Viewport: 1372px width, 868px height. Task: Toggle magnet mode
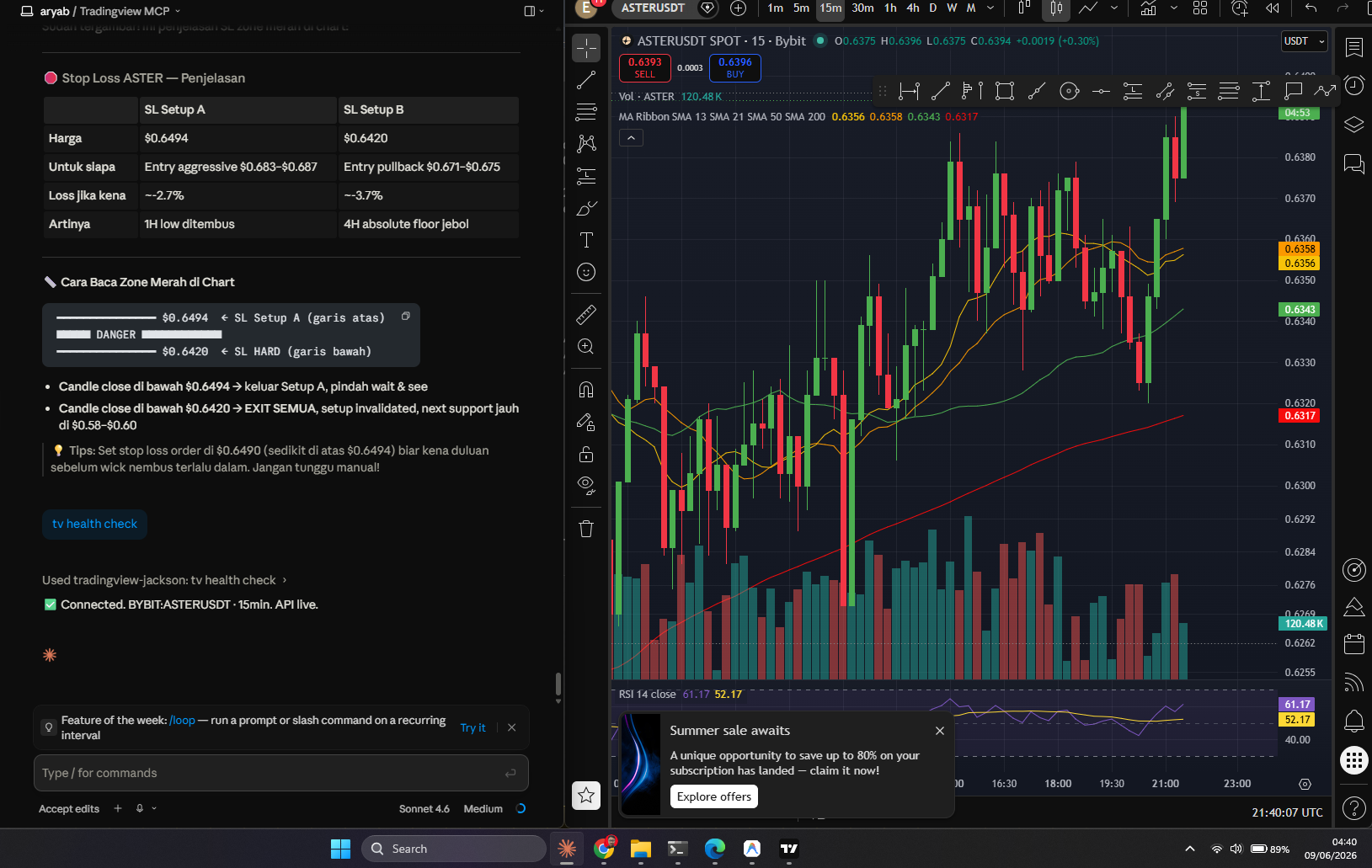tap(586, 390)
